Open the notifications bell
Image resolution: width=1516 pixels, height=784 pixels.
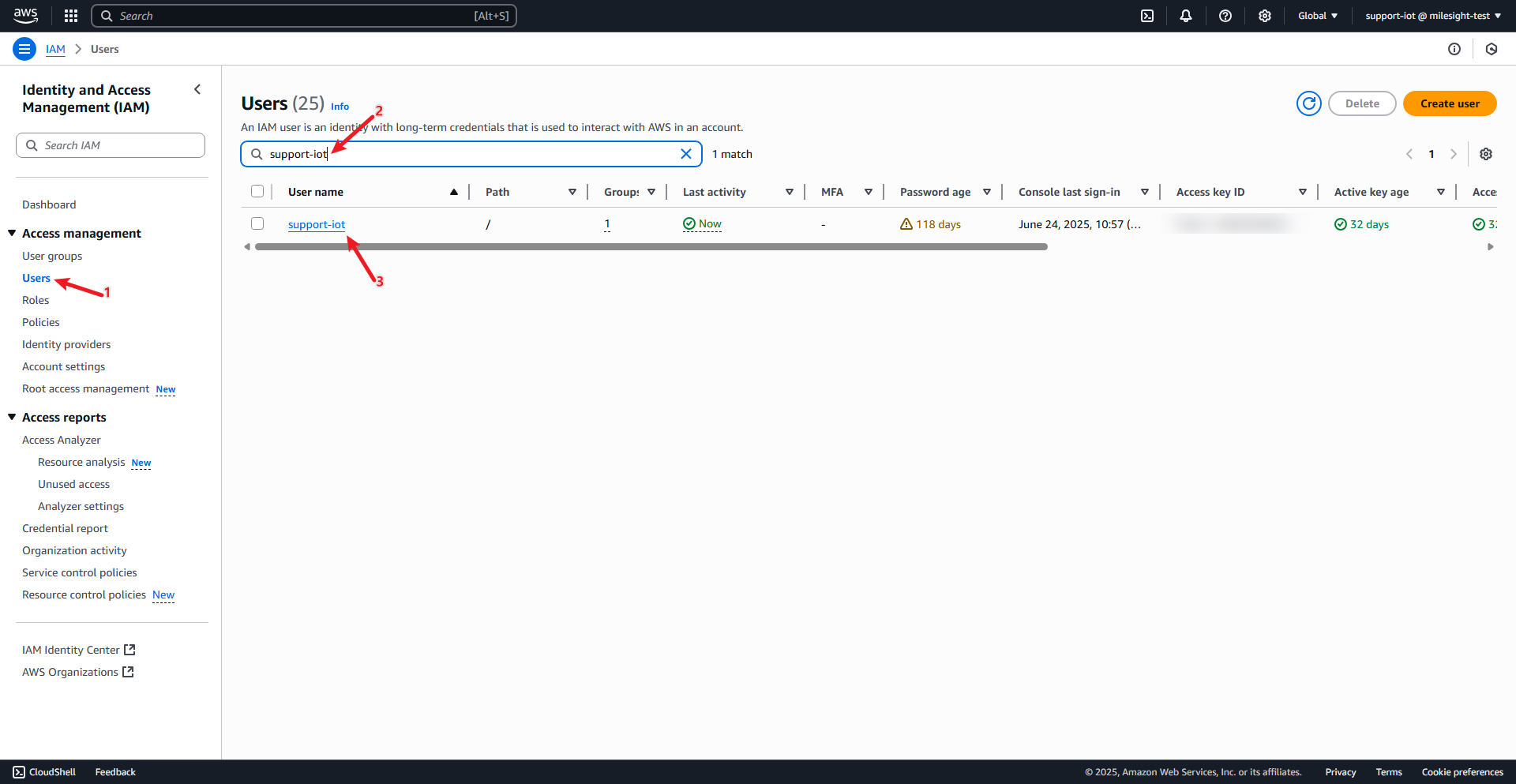1186,16
